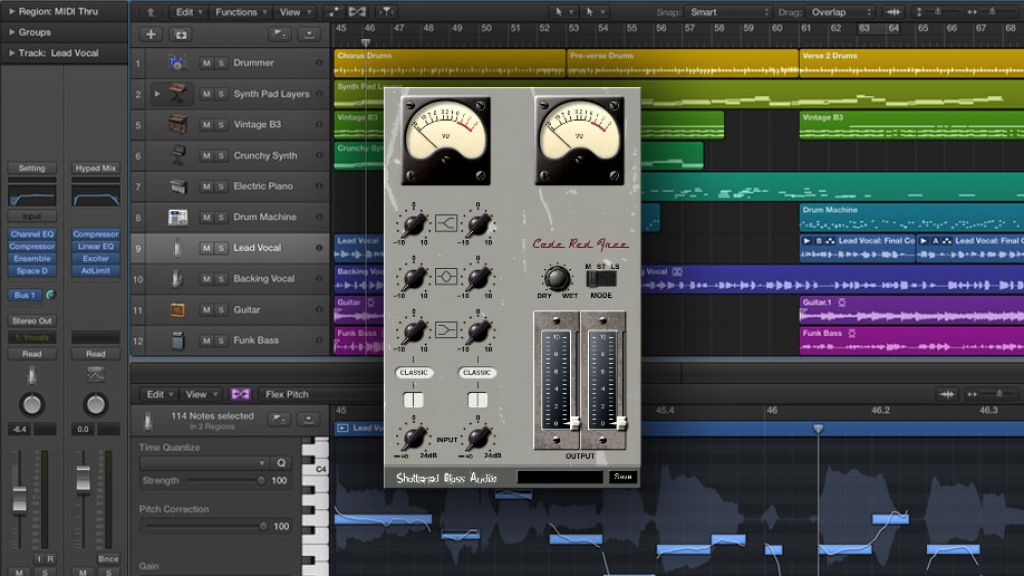Open the left pointer tool dropdown
The height and width of the screenshot is (576, 1024).
click(563, 12)
